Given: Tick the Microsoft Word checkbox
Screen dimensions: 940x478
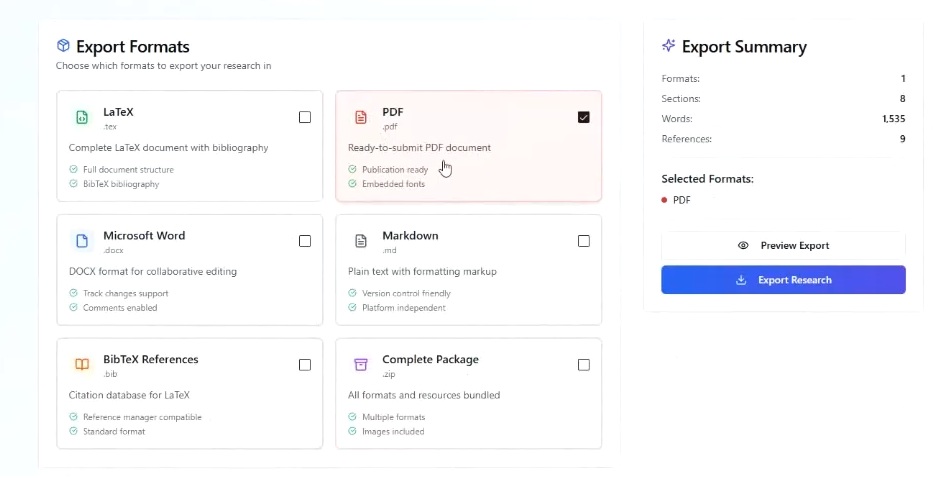Looking at the screenshot, I should pos(305,241).
